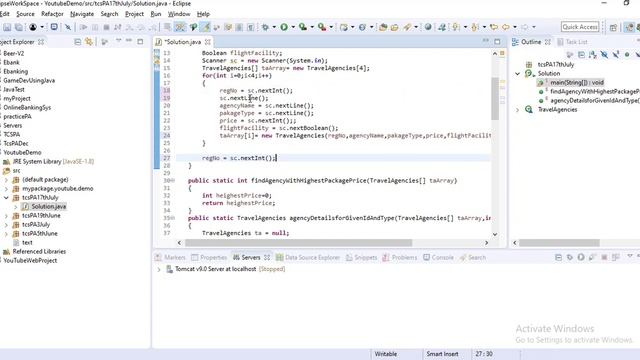640x360 pixels.
Task: Toggle Hide Non-Public Members in Outline toolbar
Action: click(627, 54)
